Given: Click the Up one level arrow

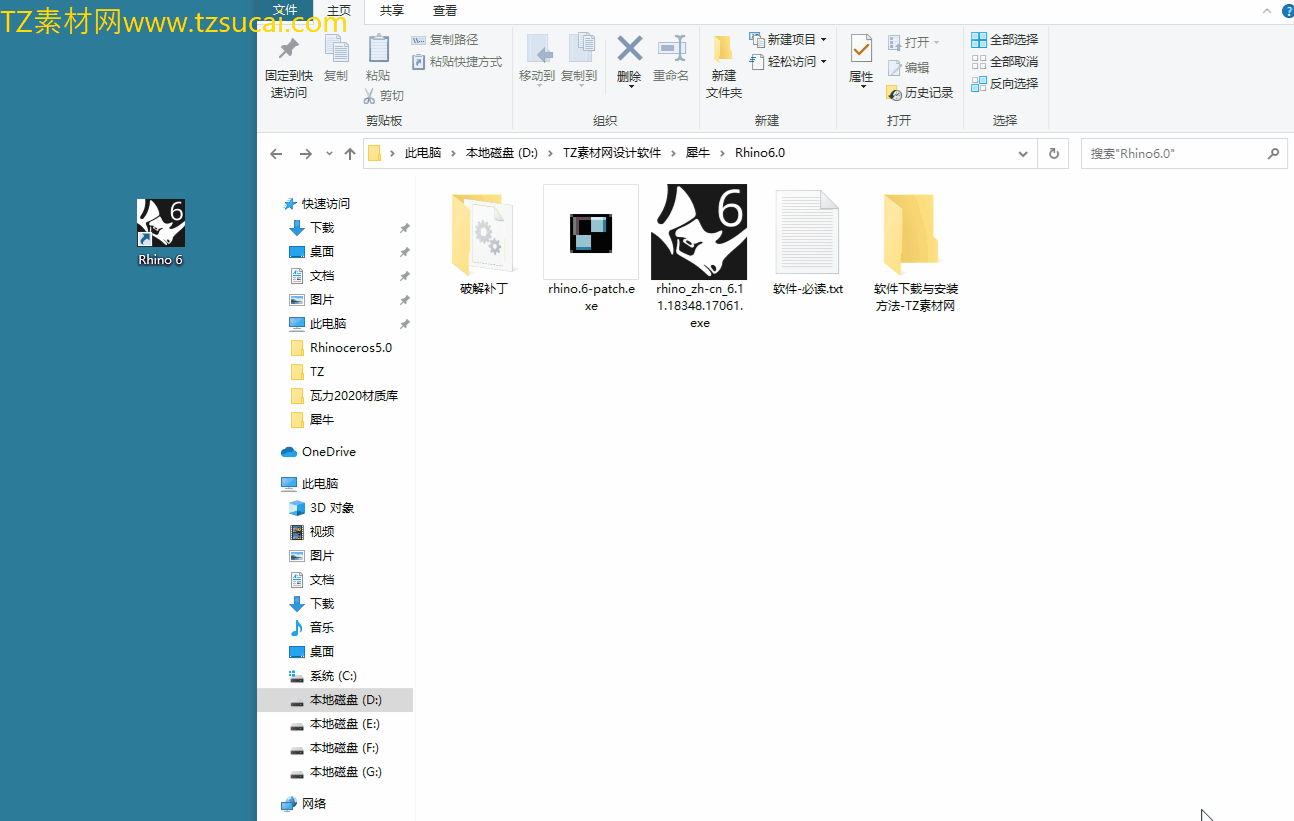Looking at the screenshot, I should [350, 154].
